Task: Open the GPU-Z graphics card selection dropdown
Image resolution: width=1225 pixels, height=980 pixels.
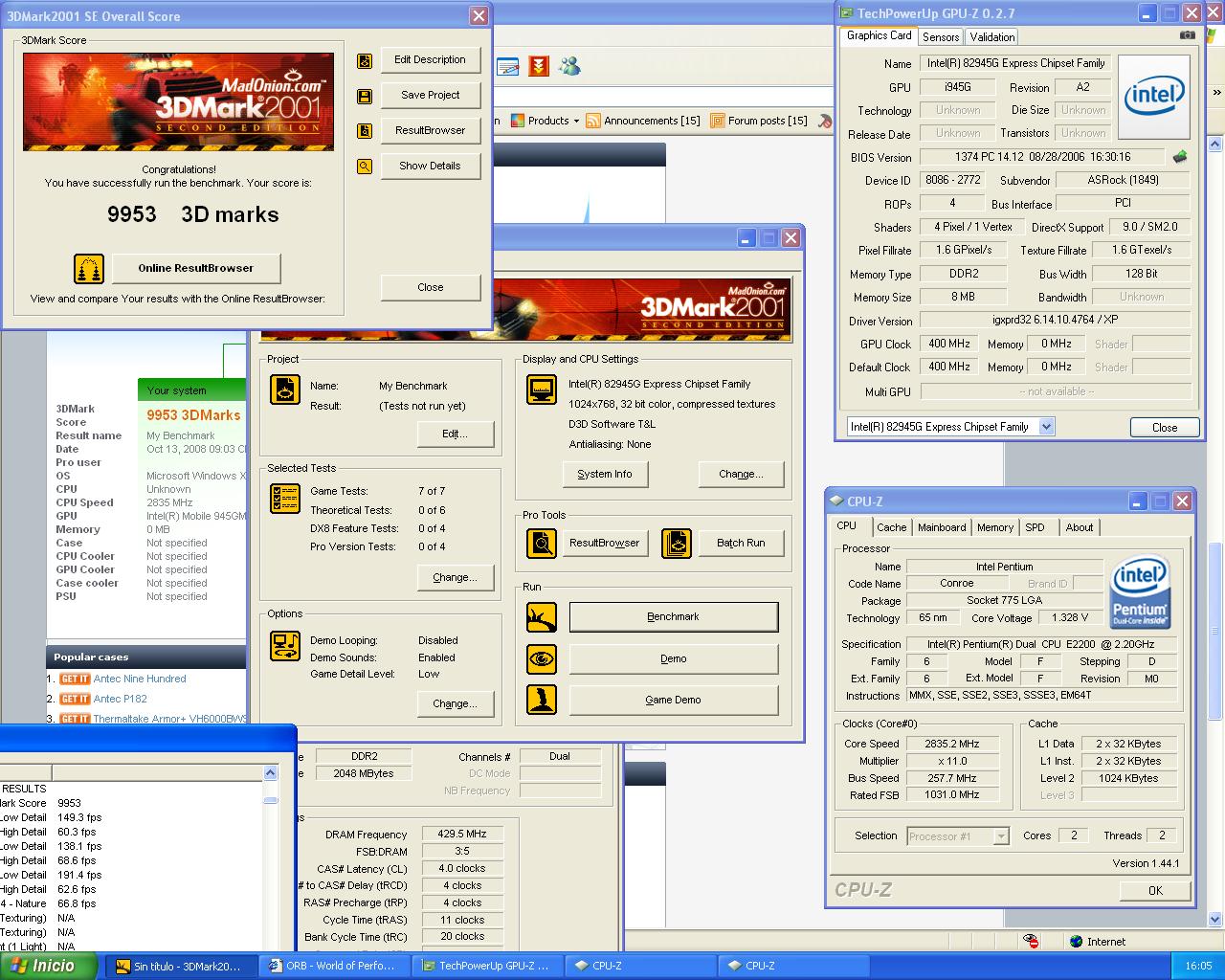Action: [1046, 427]
